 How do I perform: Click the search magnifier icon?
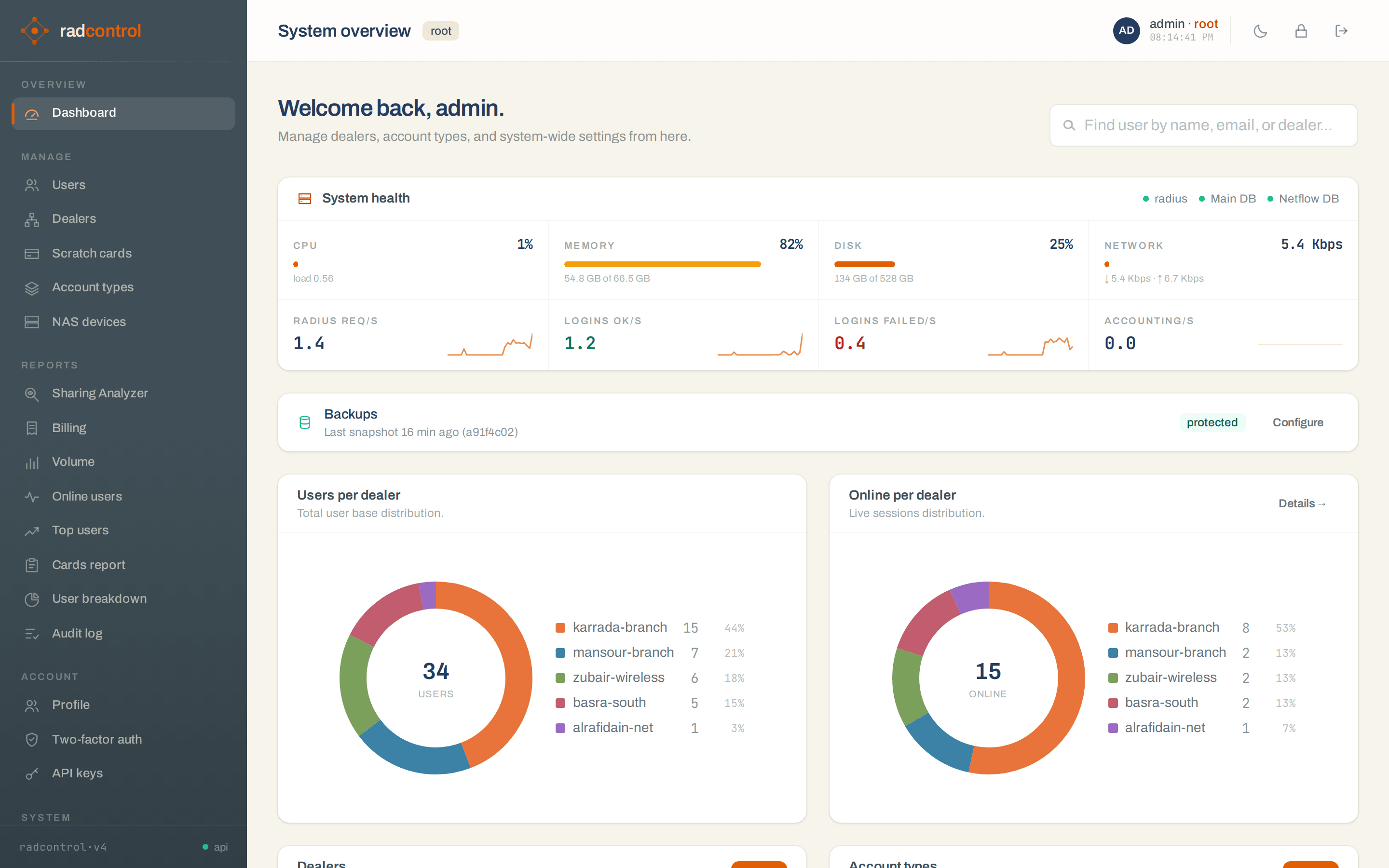point(1069,125)
